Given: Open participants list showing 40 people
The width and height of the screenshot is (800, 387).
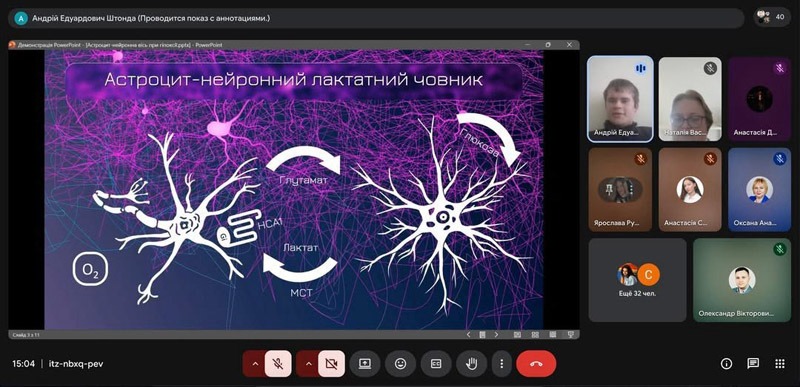Looking at the screenshot, I should point(771,17).
